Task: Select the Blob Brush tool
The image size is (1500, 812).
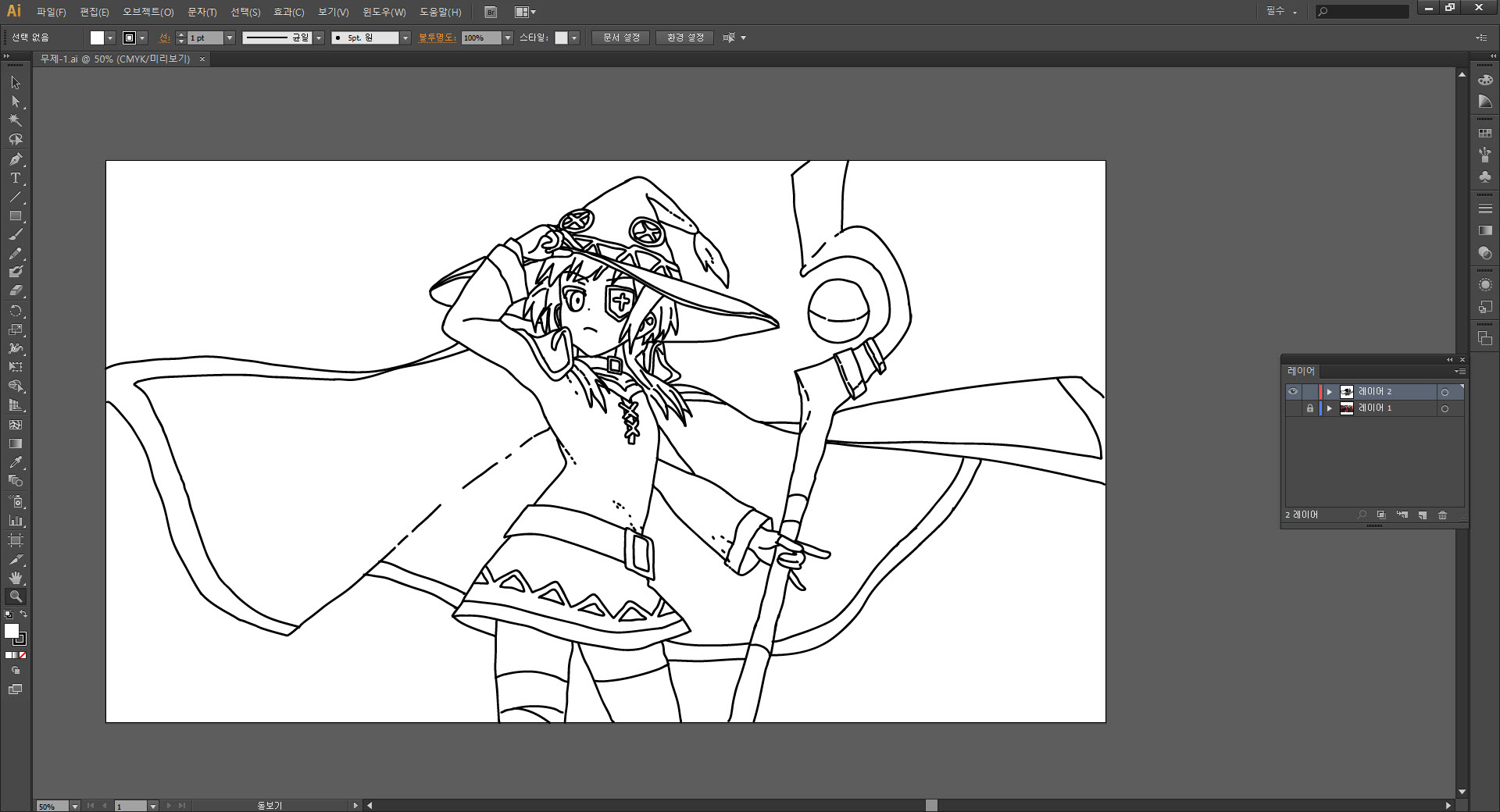Action: (x=16, y=272)
